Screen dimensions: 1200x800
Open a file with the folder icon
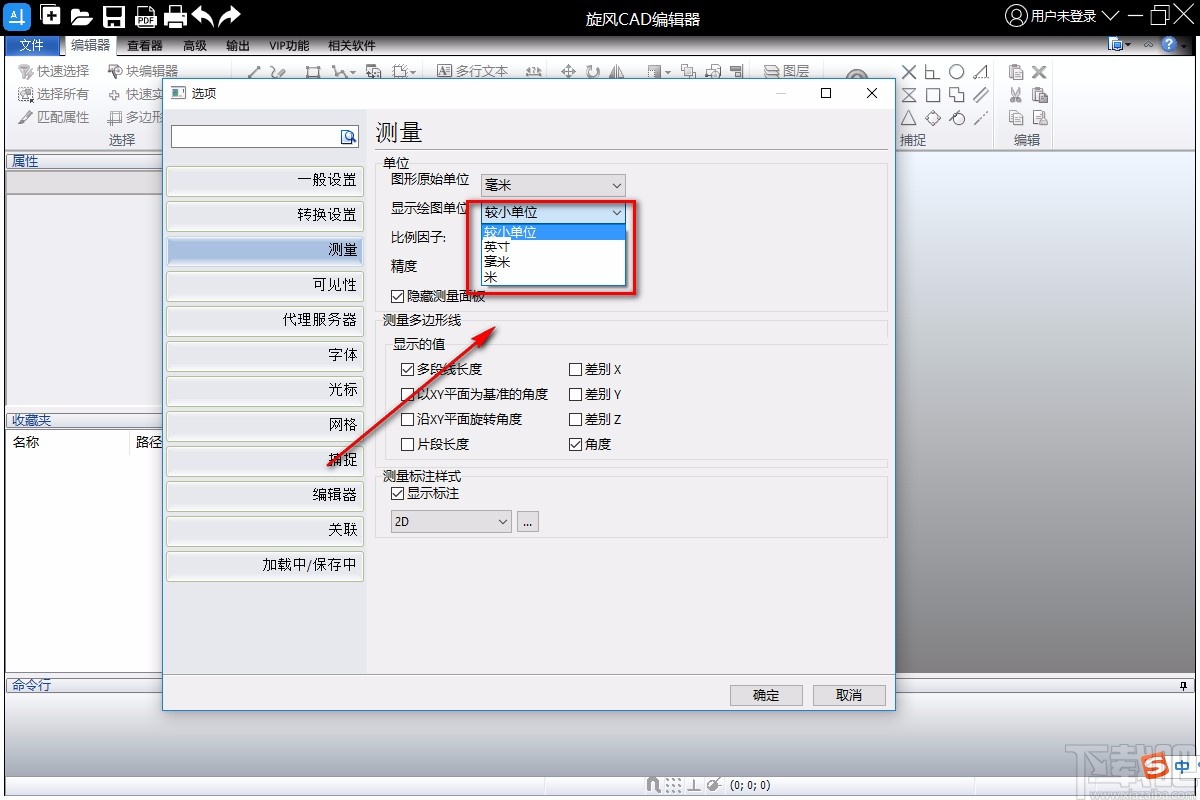point(81,16)
